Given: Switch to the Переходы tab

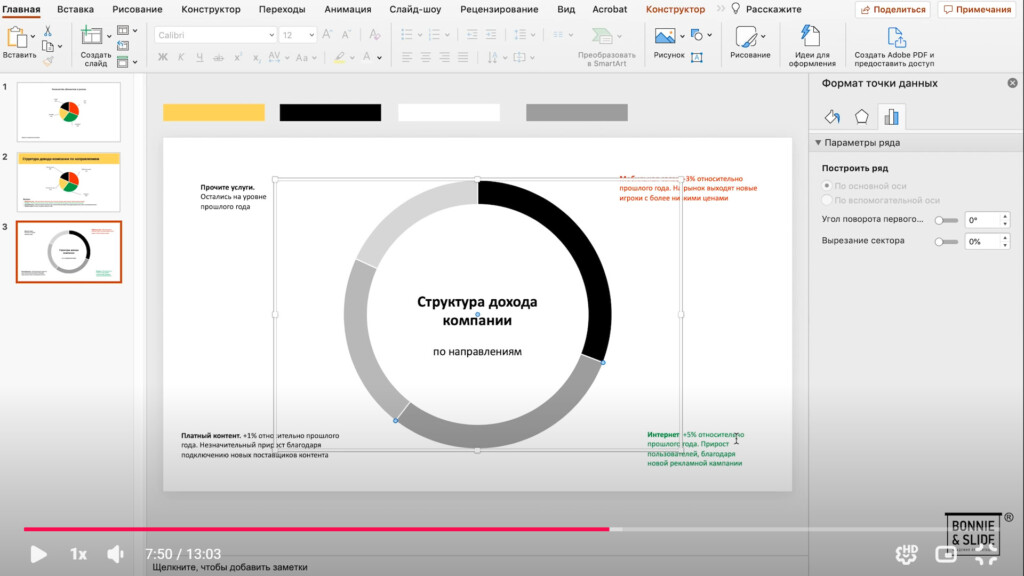Looking at the screenshot, I should point(282,9).
